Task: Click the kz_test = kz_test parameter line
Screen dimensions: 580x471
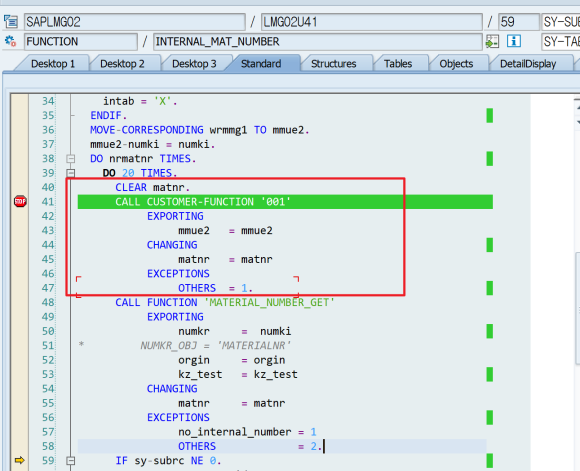Action: click(238, 374)
